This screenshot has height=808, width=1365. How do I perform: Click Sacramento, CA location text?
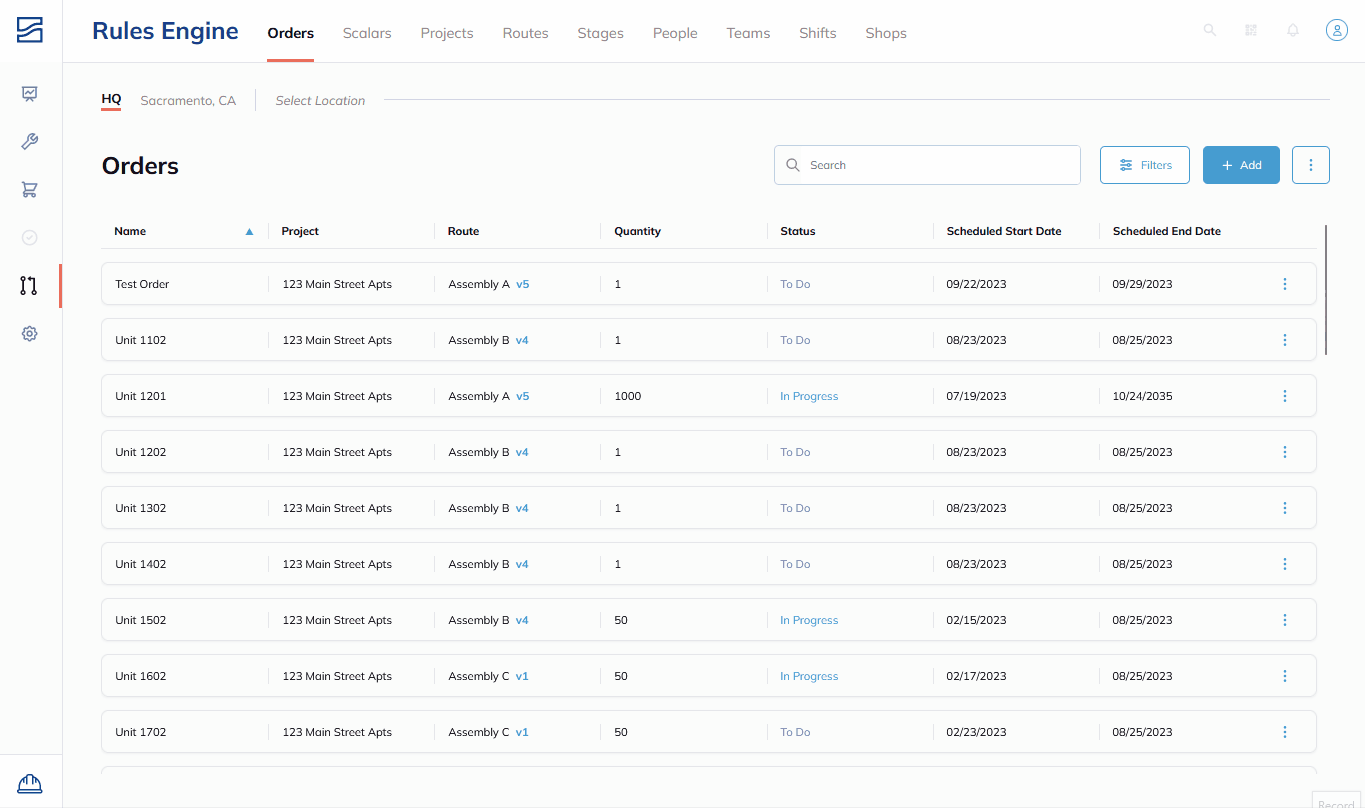pyautogui.click(x=188, y=100)
